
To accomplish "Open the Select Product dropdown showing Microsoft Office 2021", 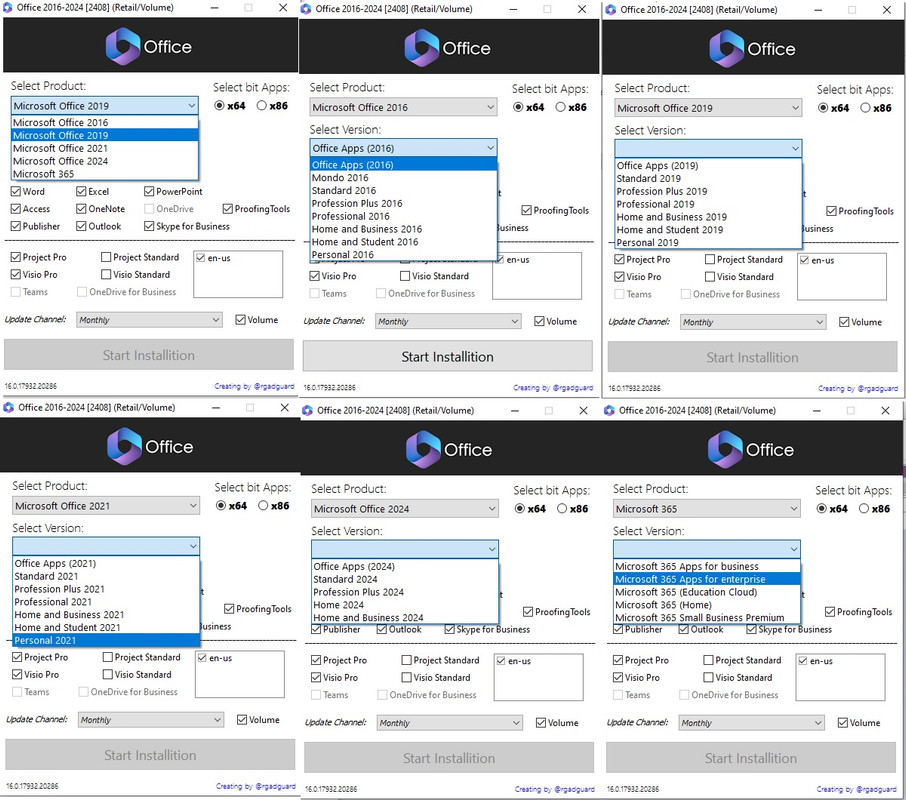I will click(x=106, y=506).
